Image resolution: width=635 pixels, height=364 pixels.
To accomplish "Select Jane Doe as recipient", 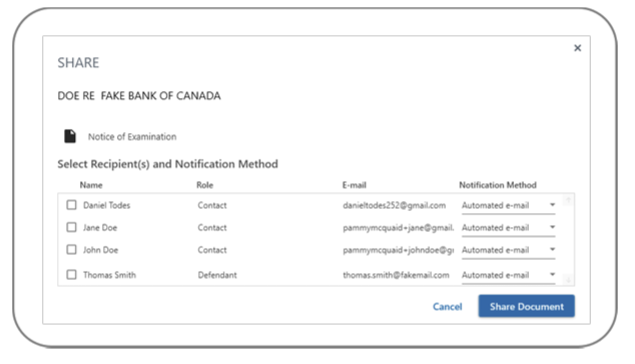I will [x=71, y=227].
